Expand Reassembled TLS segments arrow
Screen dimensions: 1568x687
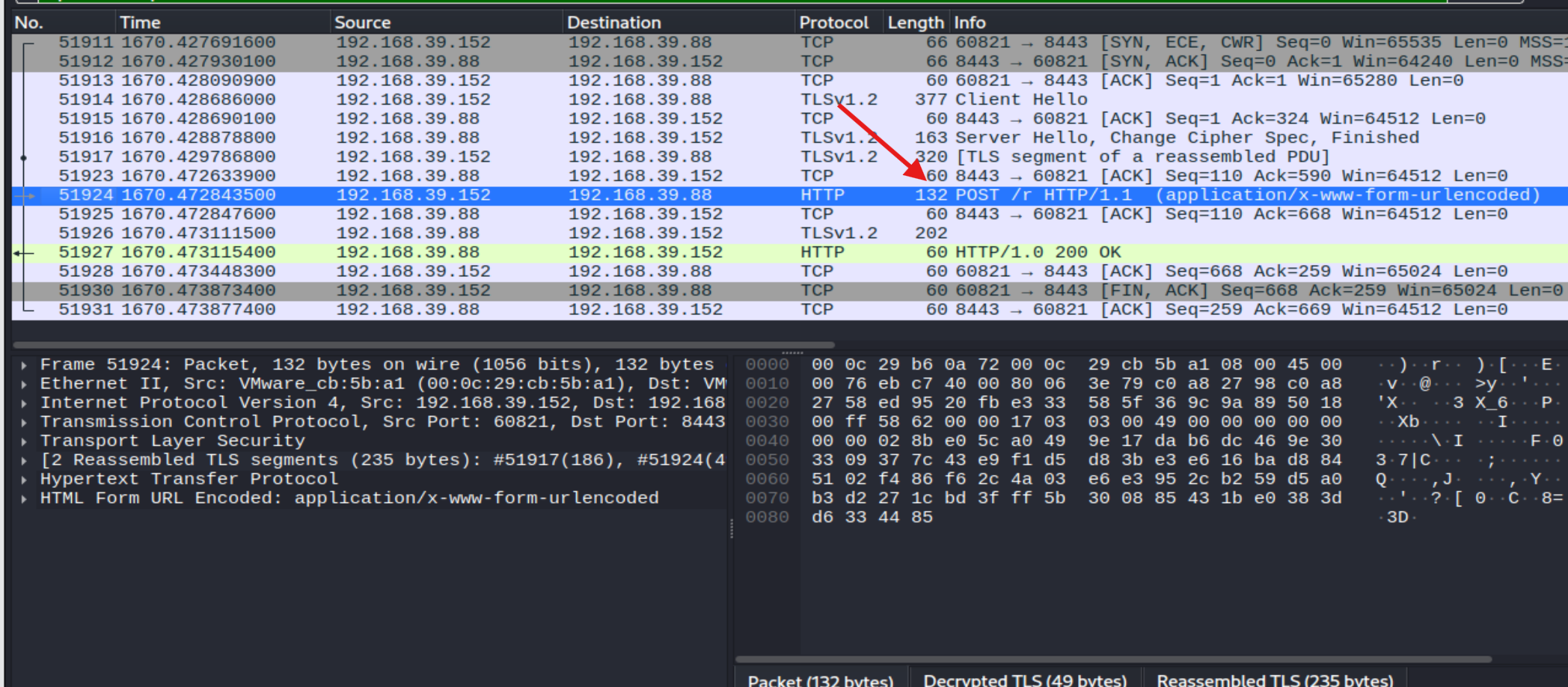coord(24,460)
